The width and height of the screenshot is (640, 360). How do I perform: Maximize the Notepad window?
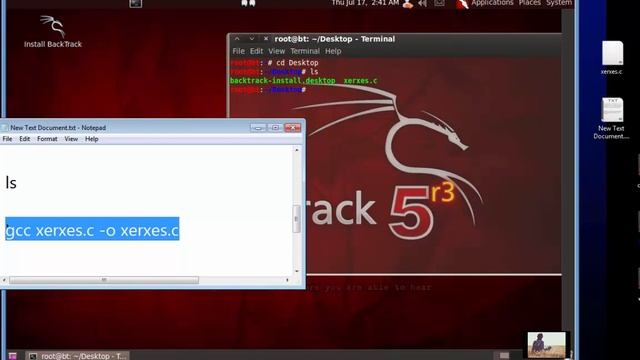coord(275,127)
